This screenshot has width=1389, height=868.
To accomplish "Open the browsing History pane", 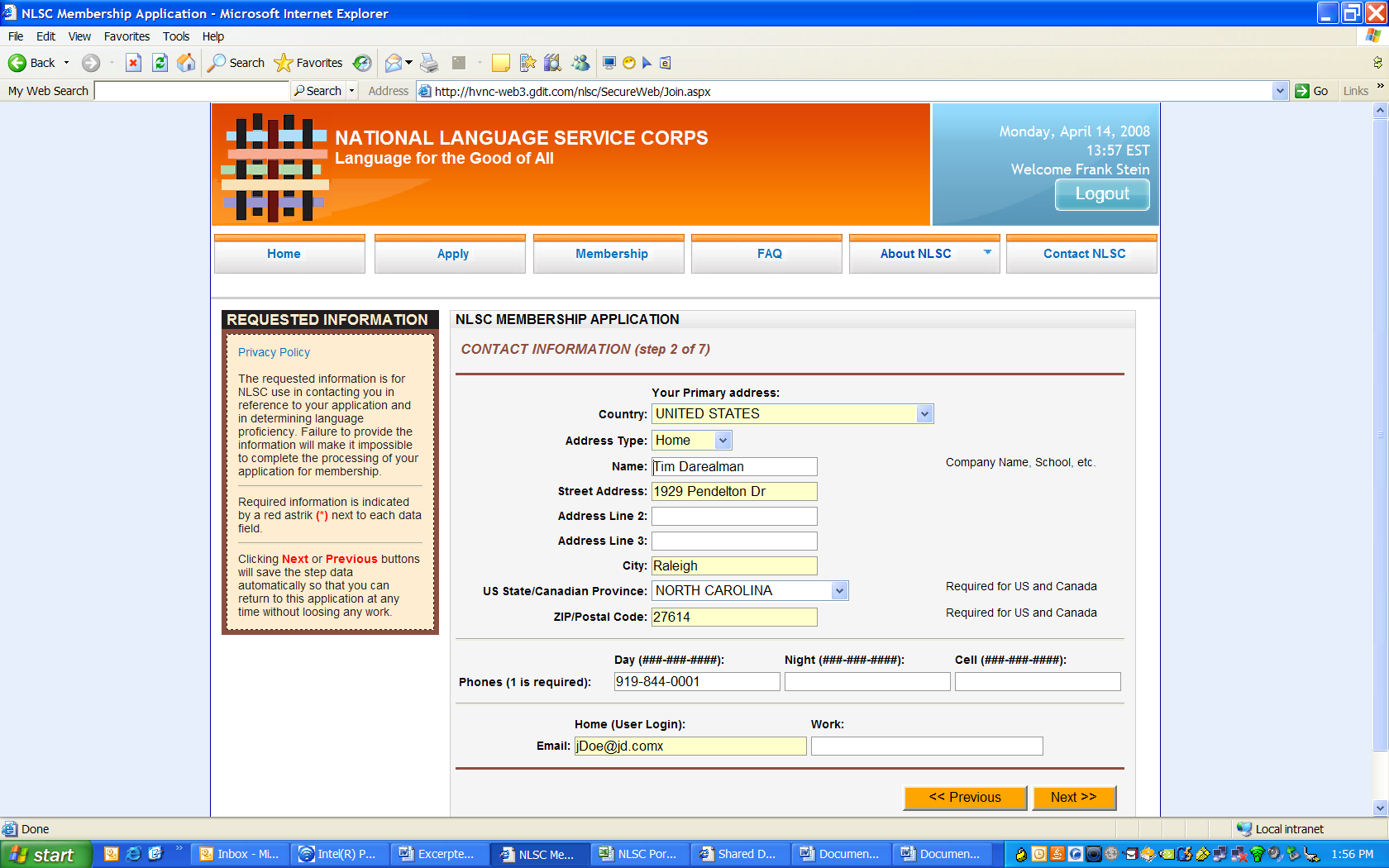I will [x=362, y=63].
